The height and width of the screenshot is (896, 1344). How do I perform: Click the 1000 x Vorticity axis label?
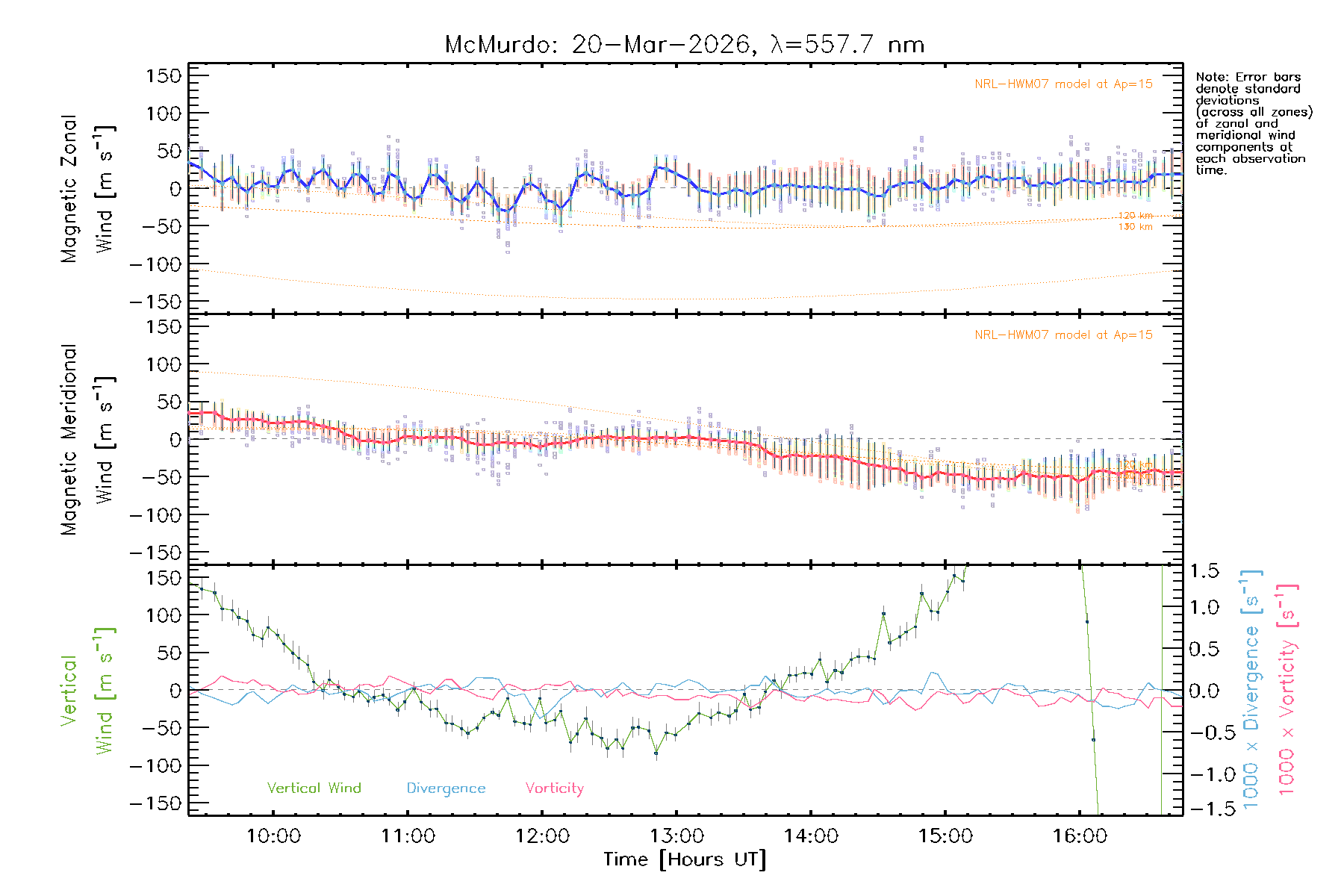point(1287,690)
